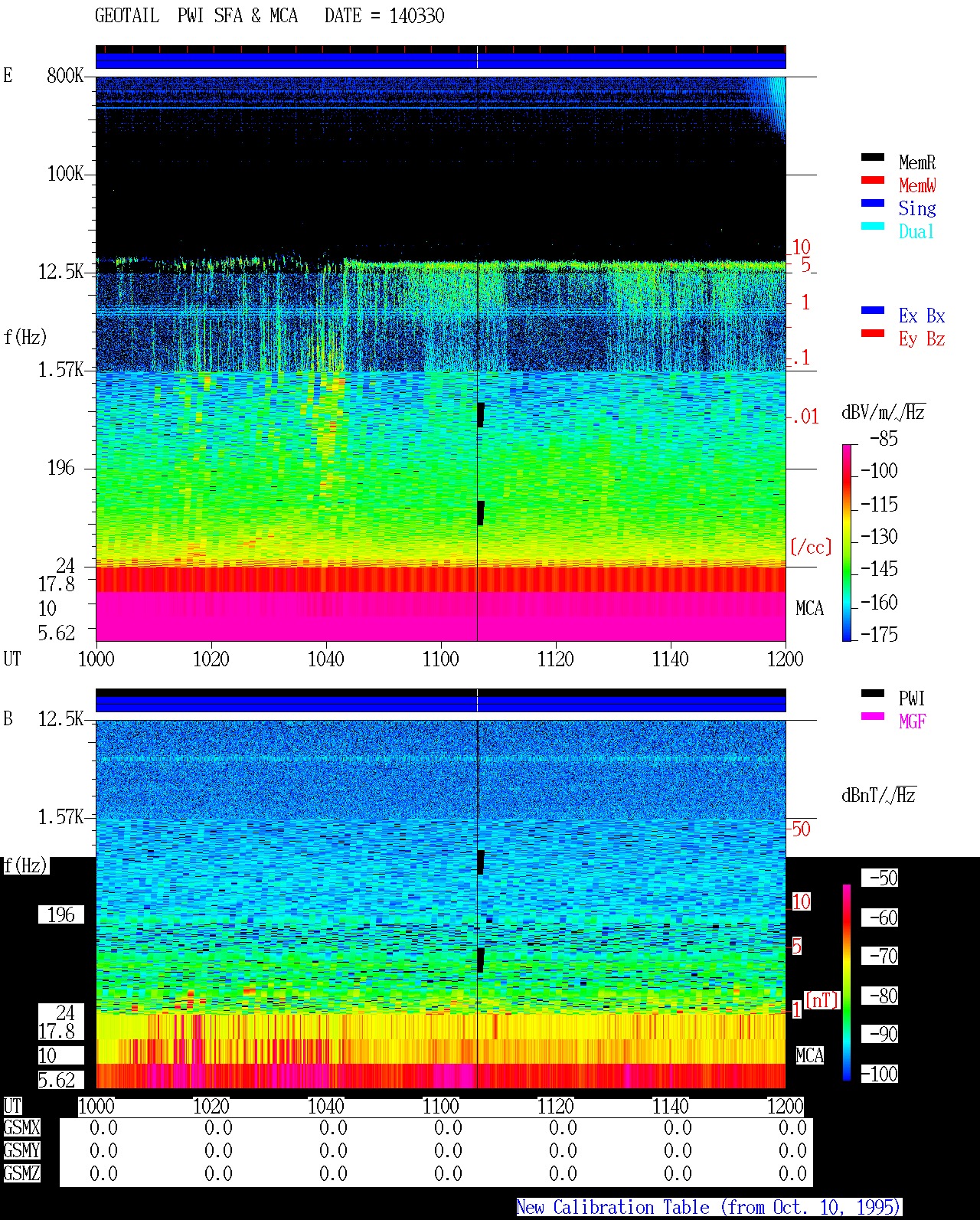Click the MGF legend label

(x=913, y=721)
